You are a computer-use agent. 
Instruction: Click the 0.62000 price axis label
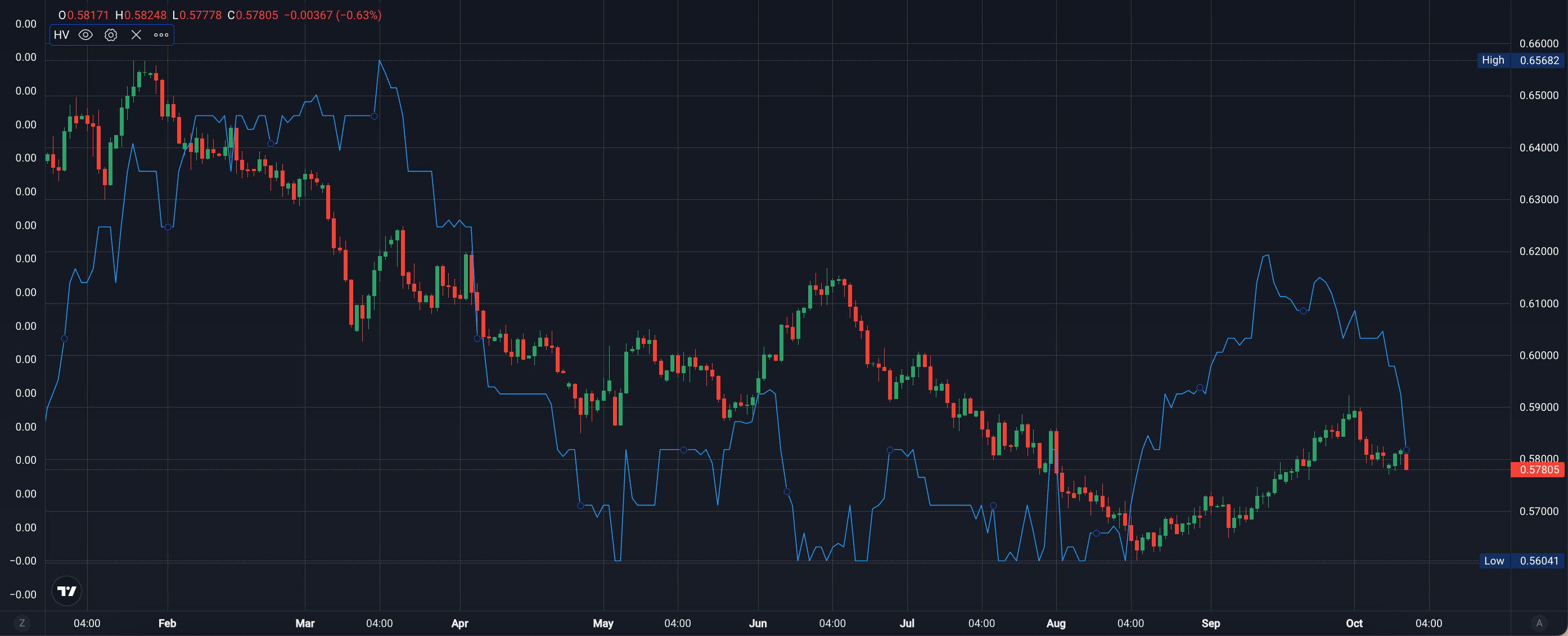pos(1538,251)
